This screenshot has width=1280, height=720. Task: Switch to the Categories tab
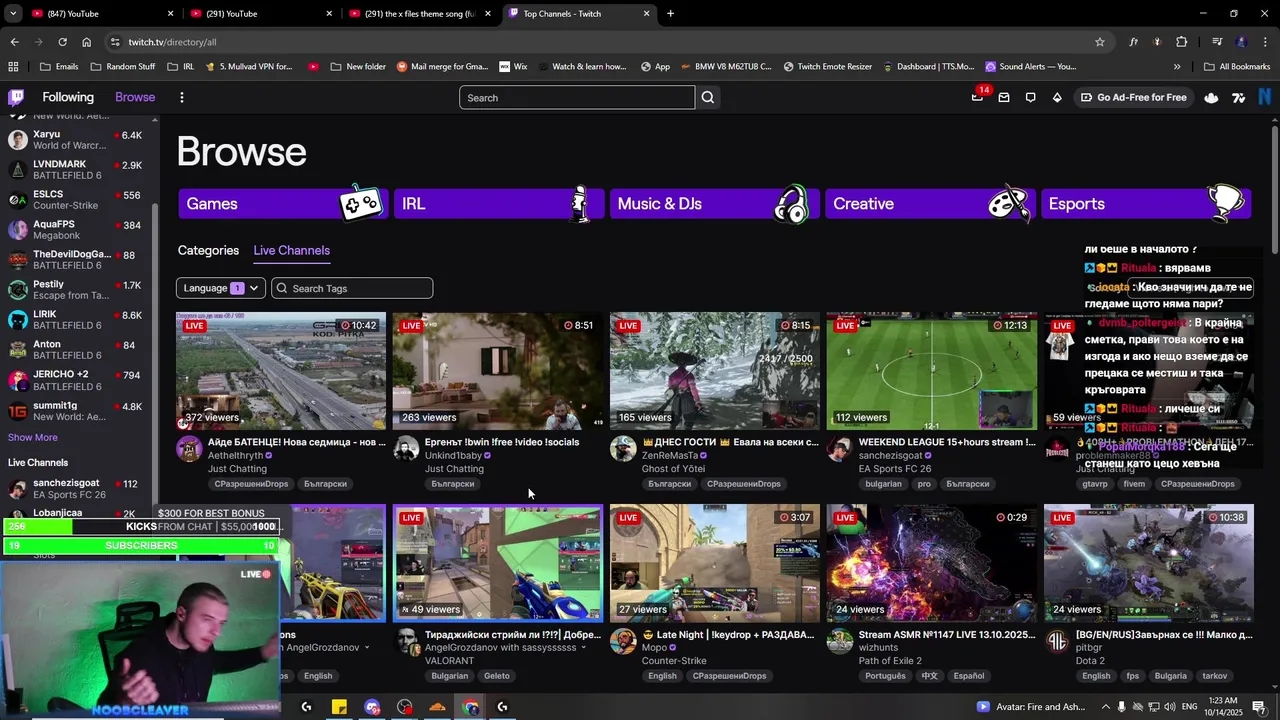click(x=208, y=250)
